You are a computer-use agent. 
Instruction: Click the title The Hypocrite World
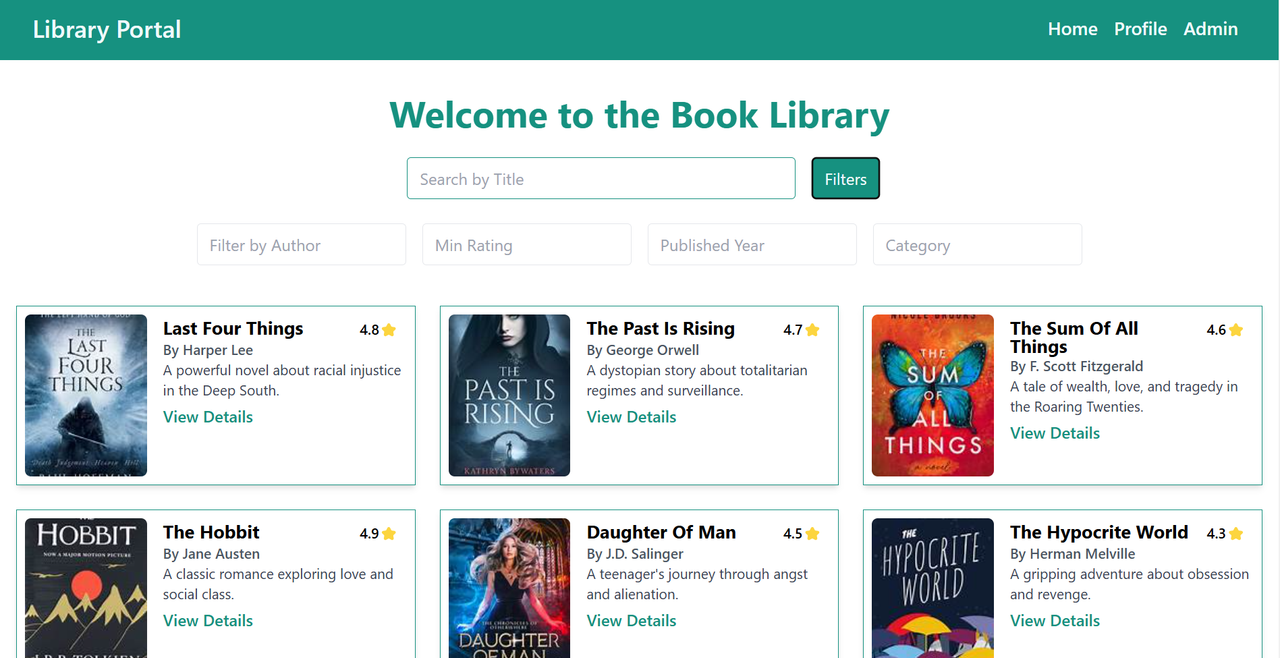coord(1099,533)
